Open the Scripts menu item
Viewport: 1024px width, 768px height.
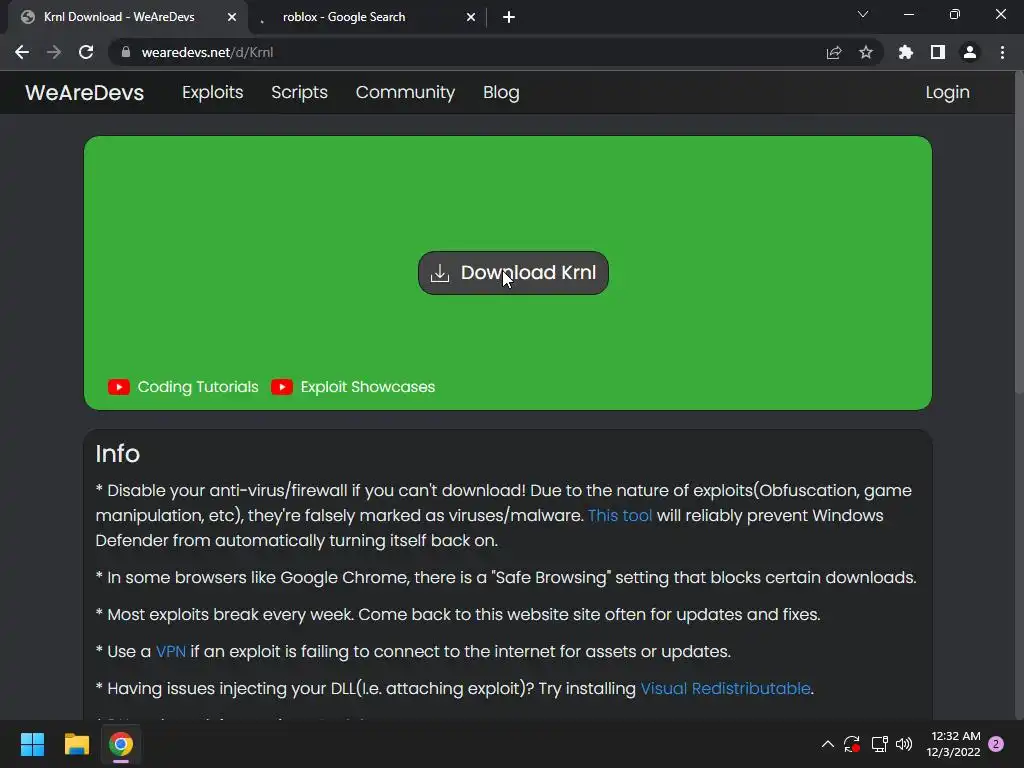[x=299, y=92]
